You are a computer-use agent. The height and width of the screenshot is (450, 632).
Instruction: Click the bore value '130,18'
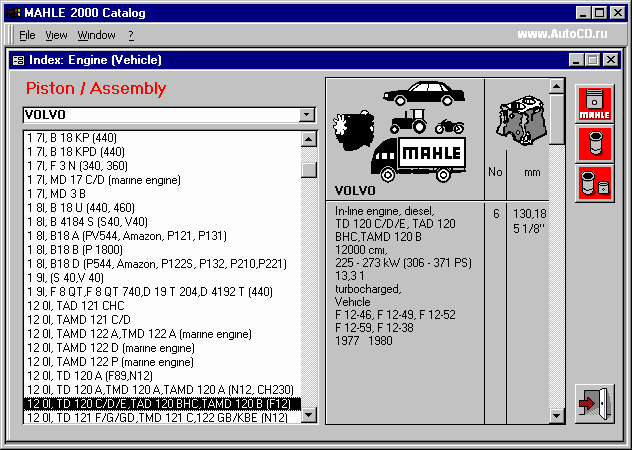(x=529, y=213)
